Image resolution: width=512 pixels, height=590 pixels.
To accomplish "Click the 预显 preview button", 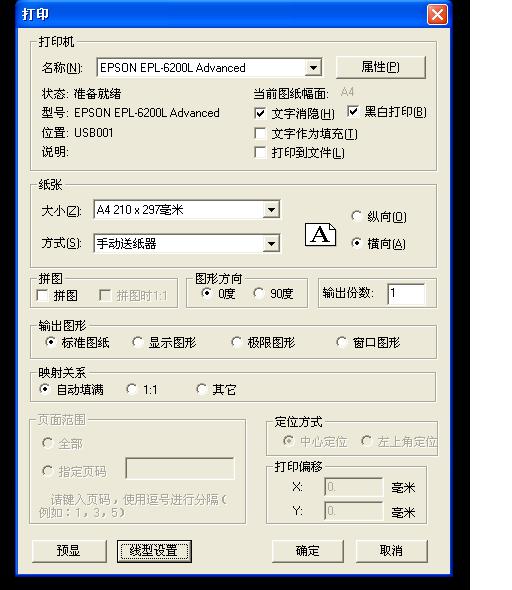I will pos(69,551).
